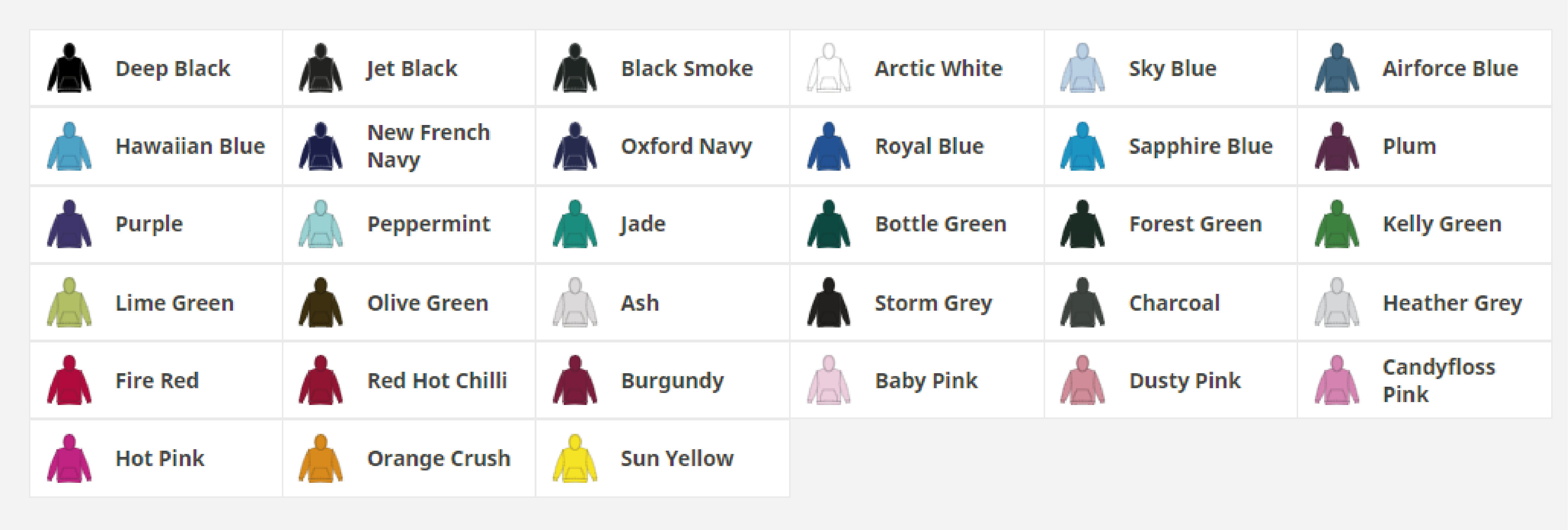Image resolution: width=1568 pixels, height=530 pixels.
Task: Click the New French Navy label
Action: [429, 146]
